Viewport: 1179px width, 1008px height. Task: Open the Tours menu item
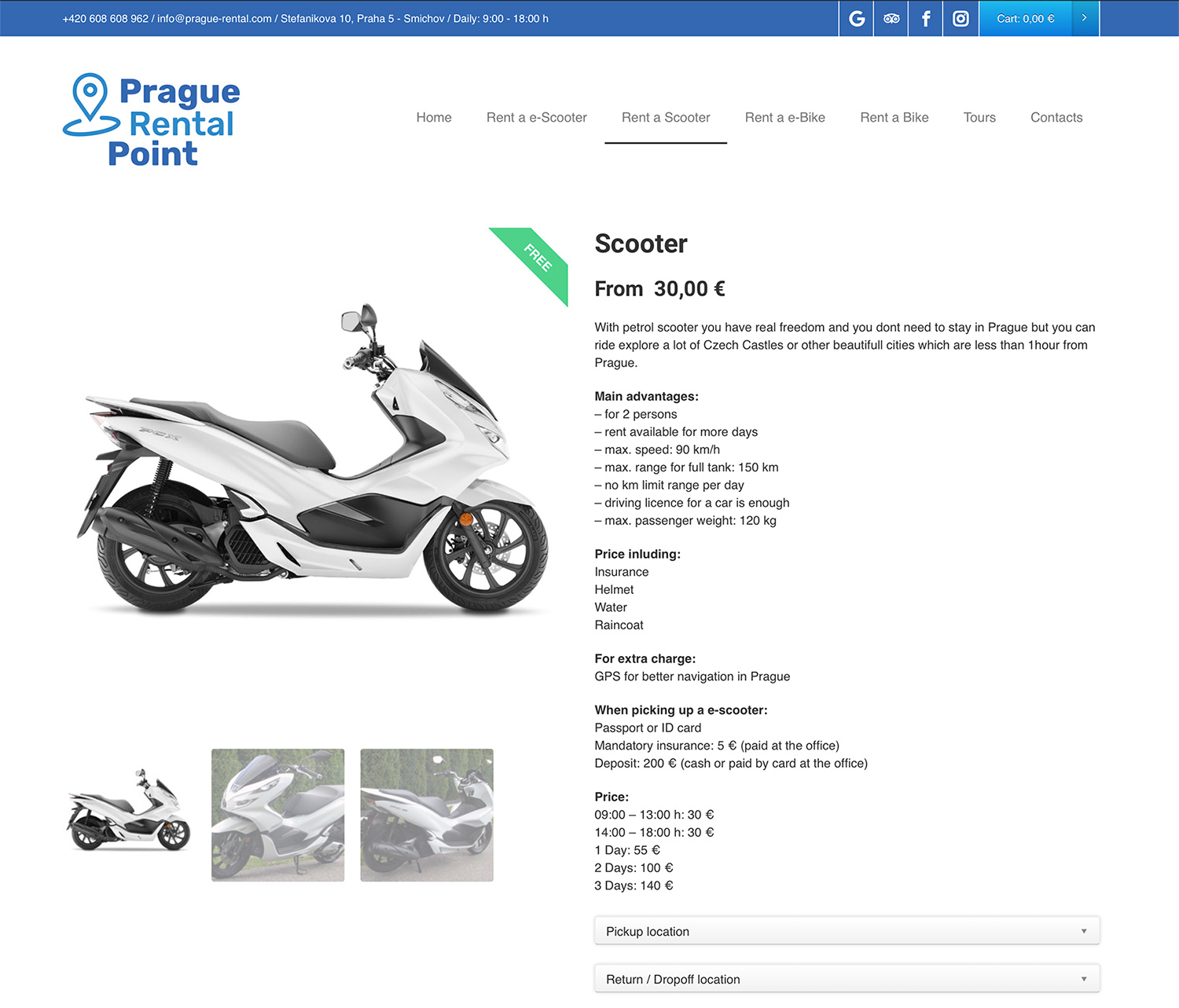point(979,117)
